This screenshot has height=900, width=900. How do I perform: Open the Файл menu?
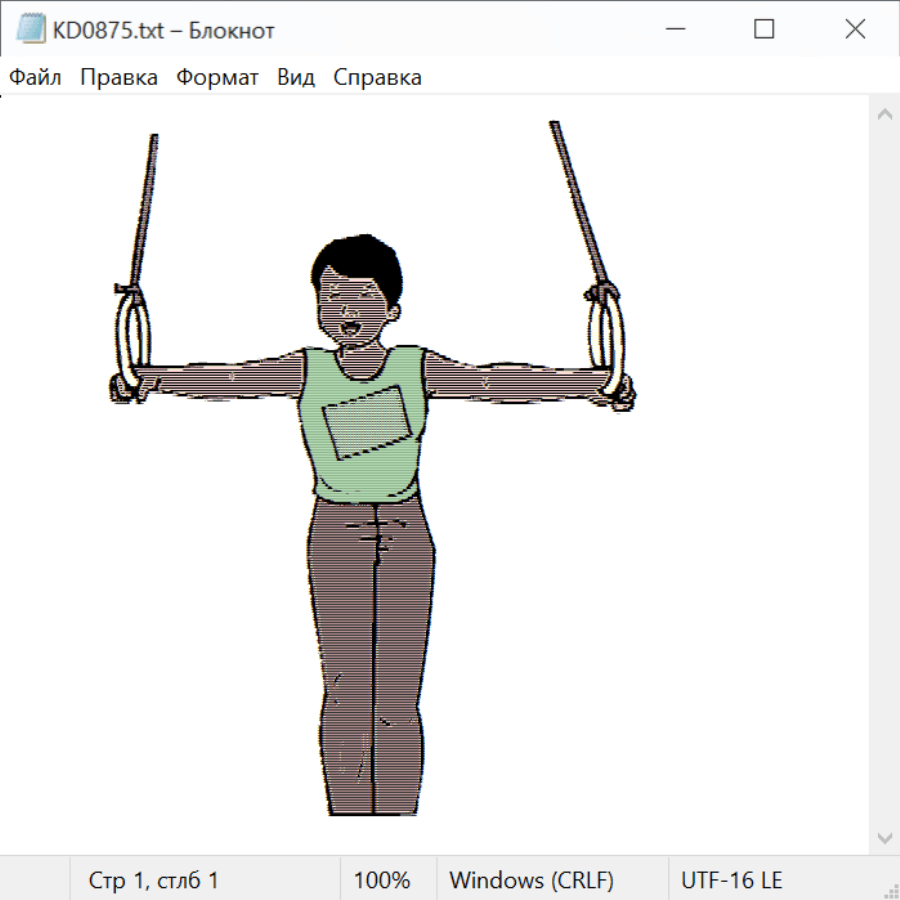[36, 78]
